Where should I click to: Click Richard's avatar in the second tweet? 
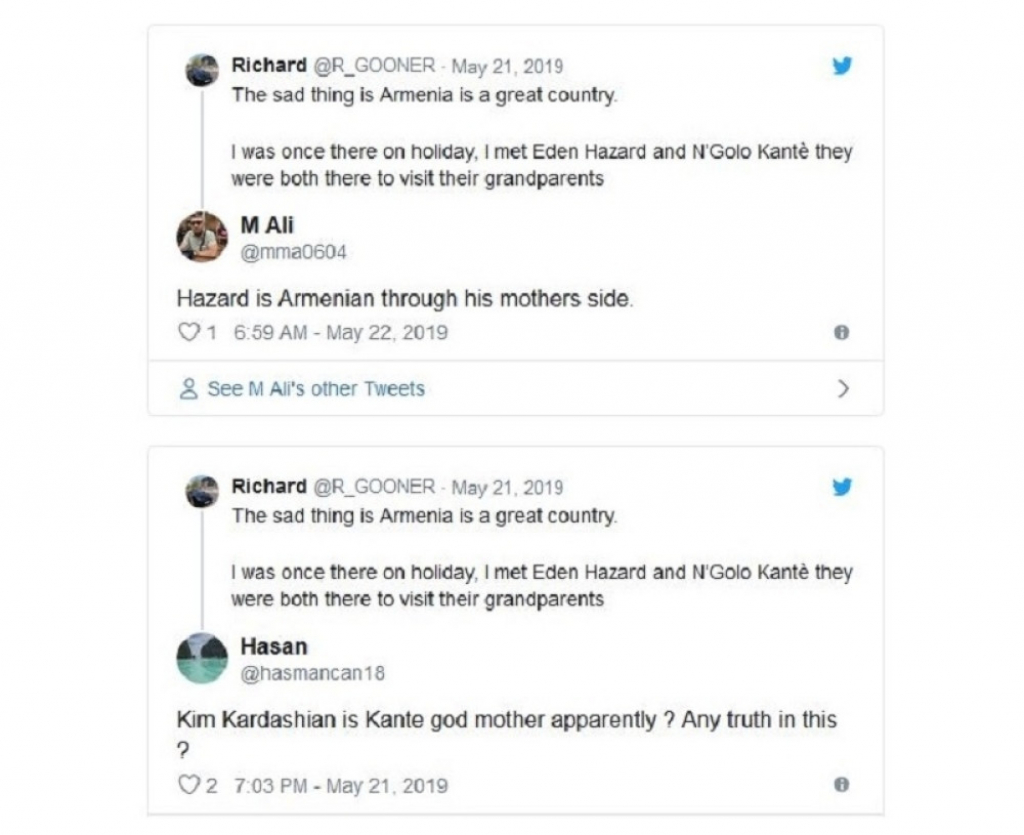click(x=202, y=491)
